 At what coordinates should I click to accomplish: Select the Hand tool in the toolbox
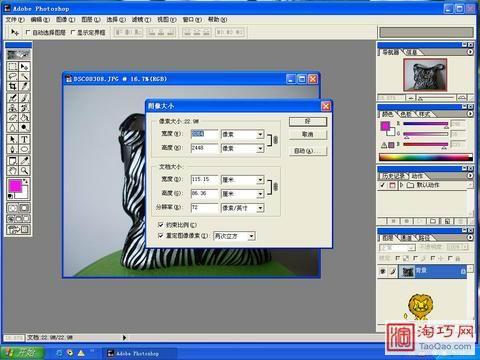click(x=13, y=171)
